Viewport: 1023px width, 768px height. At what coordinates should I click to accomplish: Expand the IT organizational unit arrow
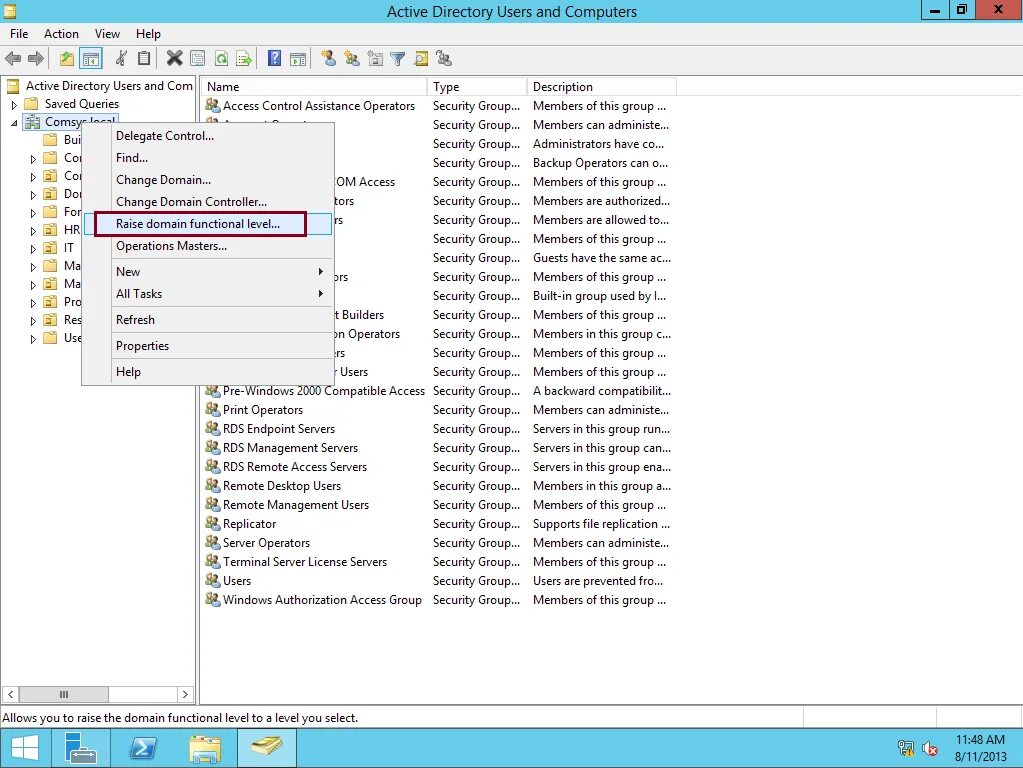tap(33, 249)
